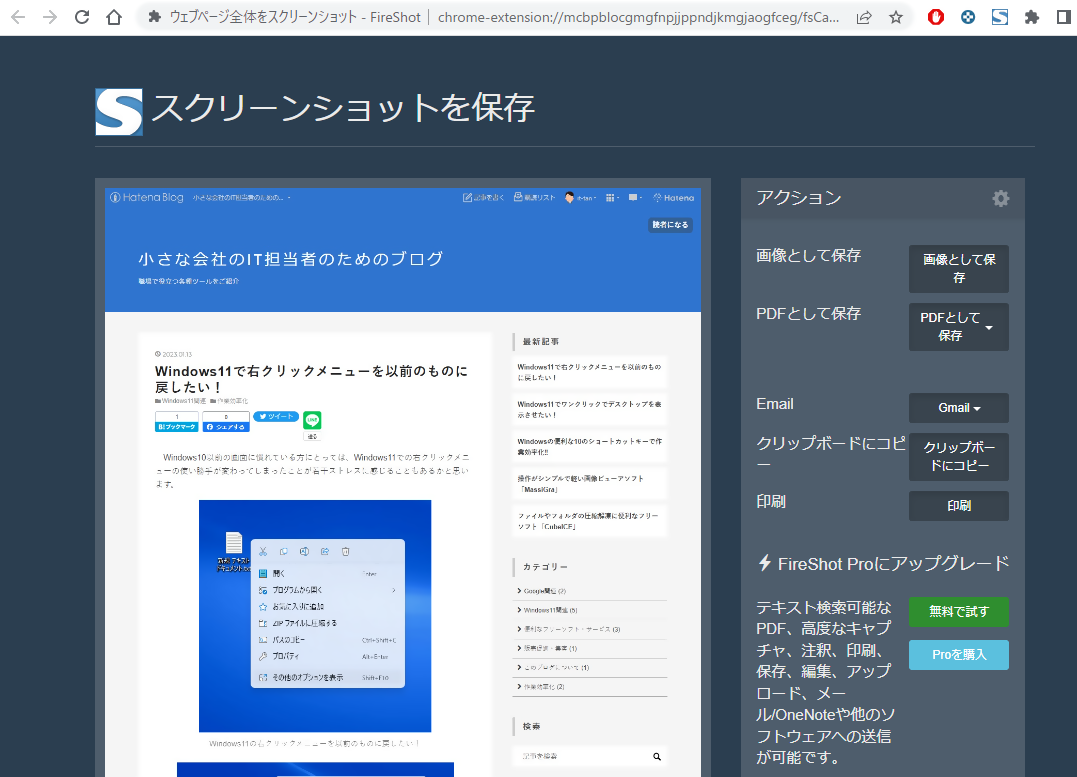Reload the page with refresh icon
The height and width of the screenshot is (777, 1077).
coord(82,17)
